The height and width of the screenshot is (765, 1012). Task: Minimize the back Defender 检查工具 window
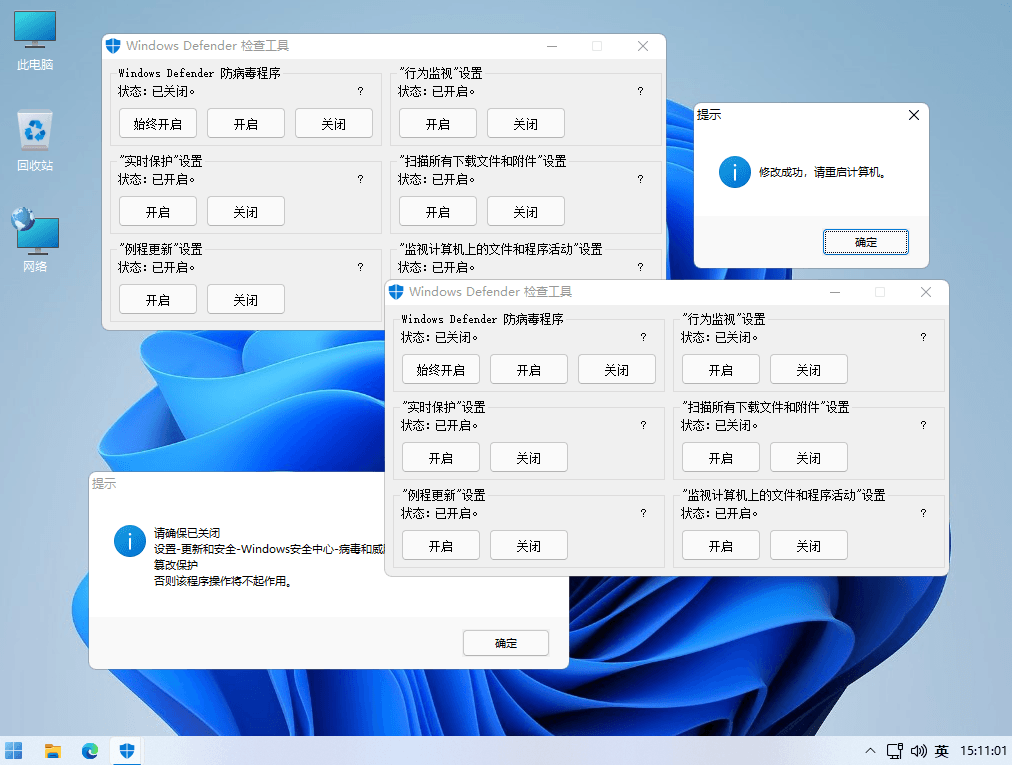click(552, 46)
